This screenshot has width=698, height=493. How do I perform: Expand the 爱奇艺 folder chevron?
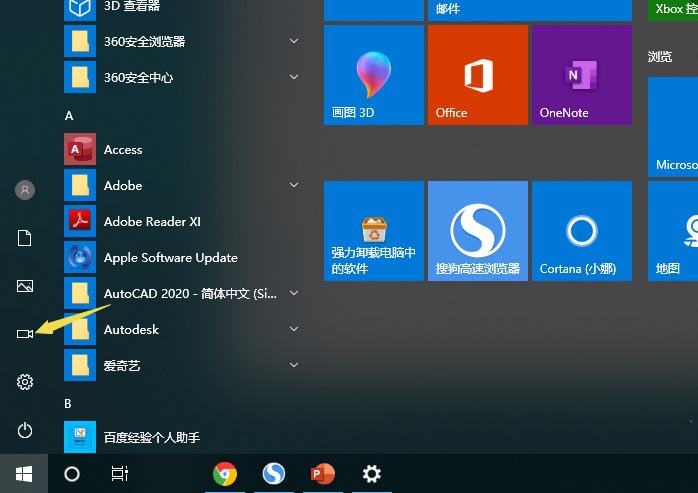294,365
